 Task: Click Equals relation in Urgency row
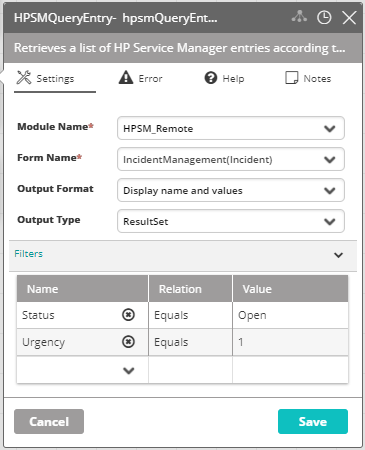click(x=190, y=342)
